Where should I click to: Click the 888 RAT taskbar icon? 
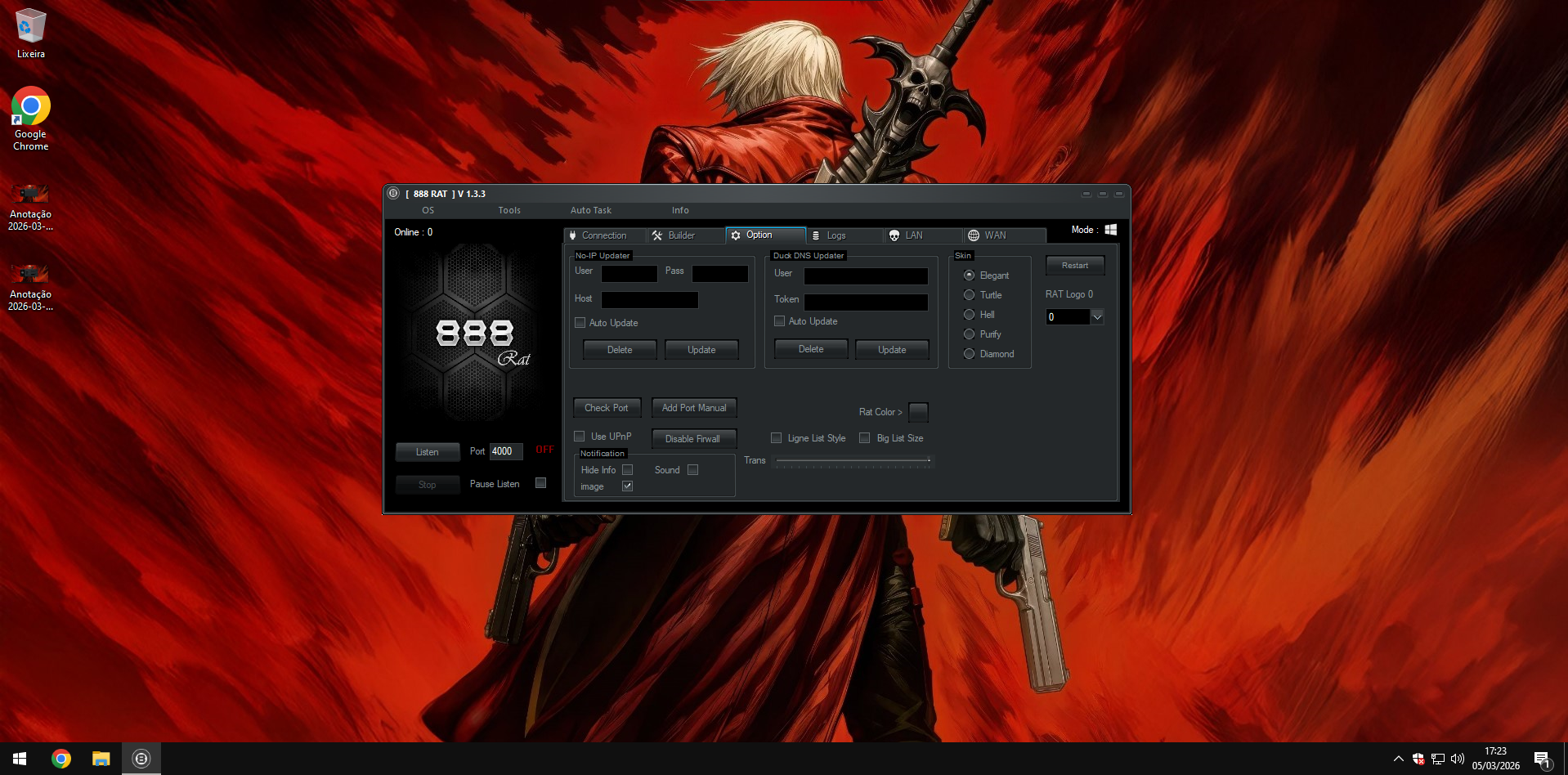[x=141, y=759]
